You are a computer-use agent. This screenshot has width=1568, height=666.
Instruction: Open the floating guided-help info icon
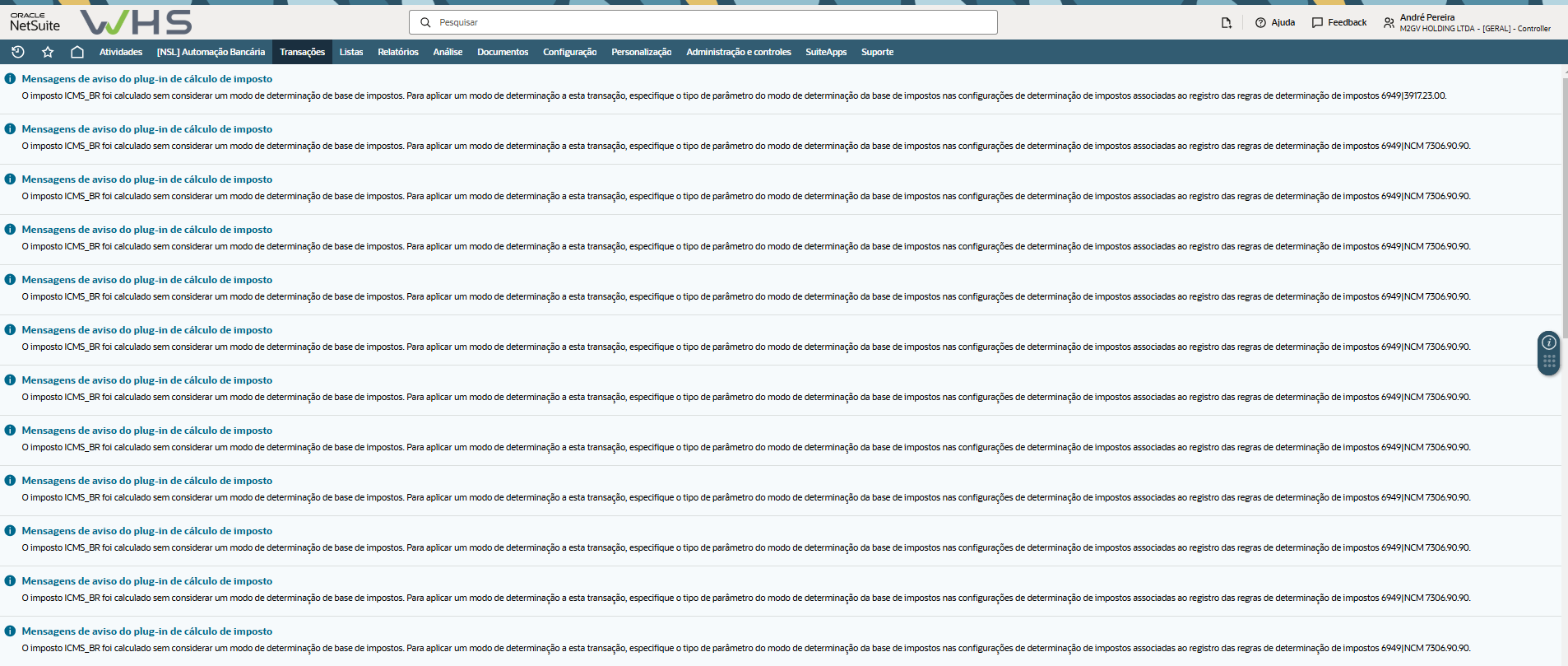tap(1548, 342)
